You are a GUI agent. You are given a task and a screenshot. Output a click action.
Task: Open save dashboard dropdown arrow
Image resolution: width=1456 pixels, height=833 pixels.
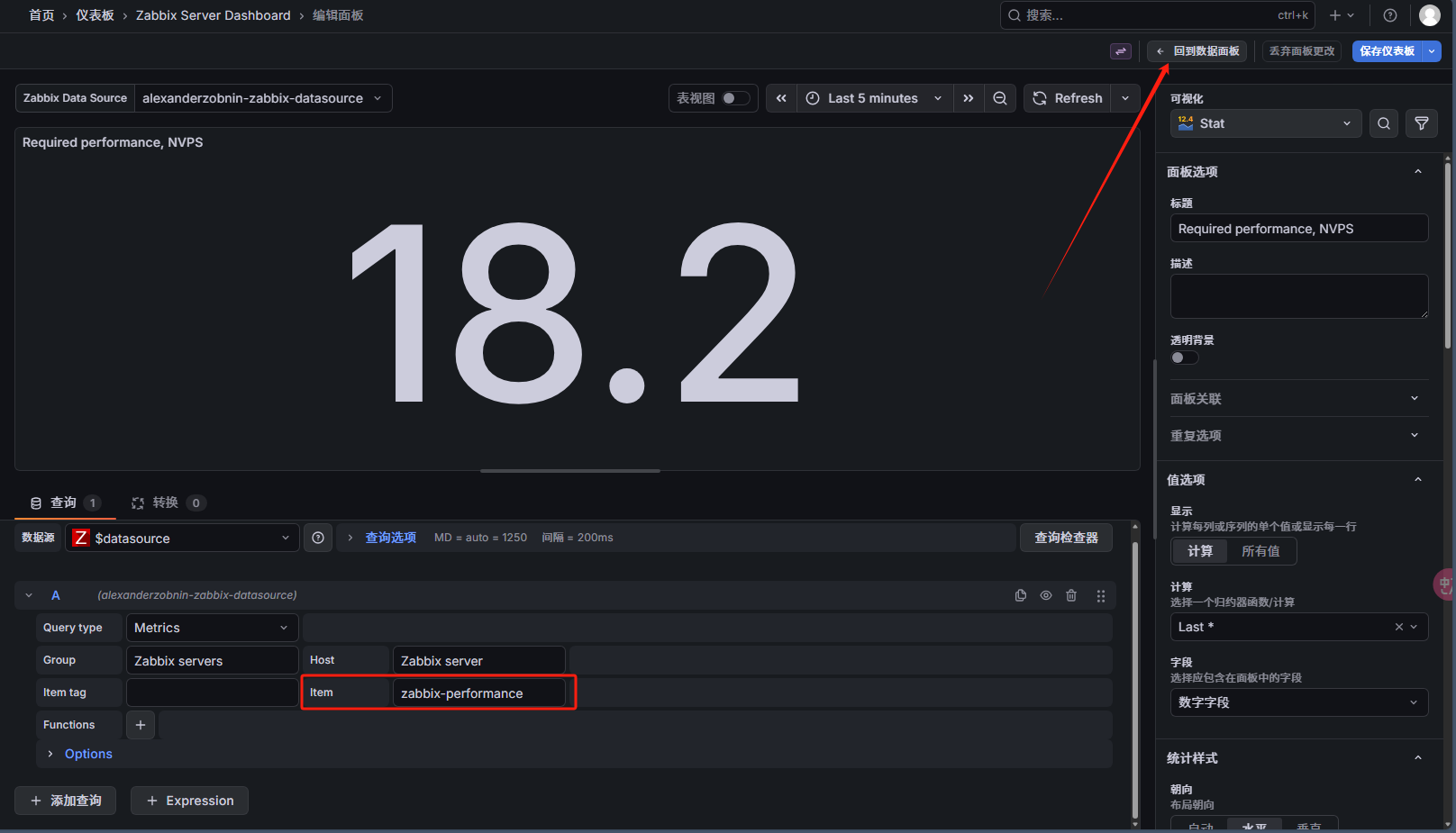click(x=1432, y=51)
